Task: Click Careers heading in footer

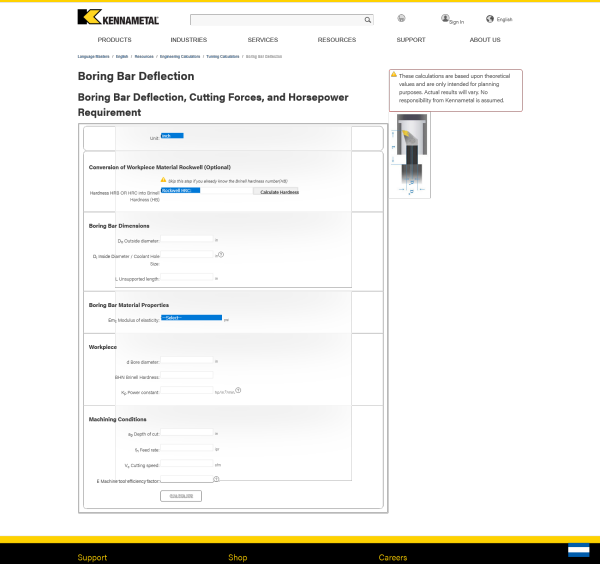Action: (x=393, y=557)
